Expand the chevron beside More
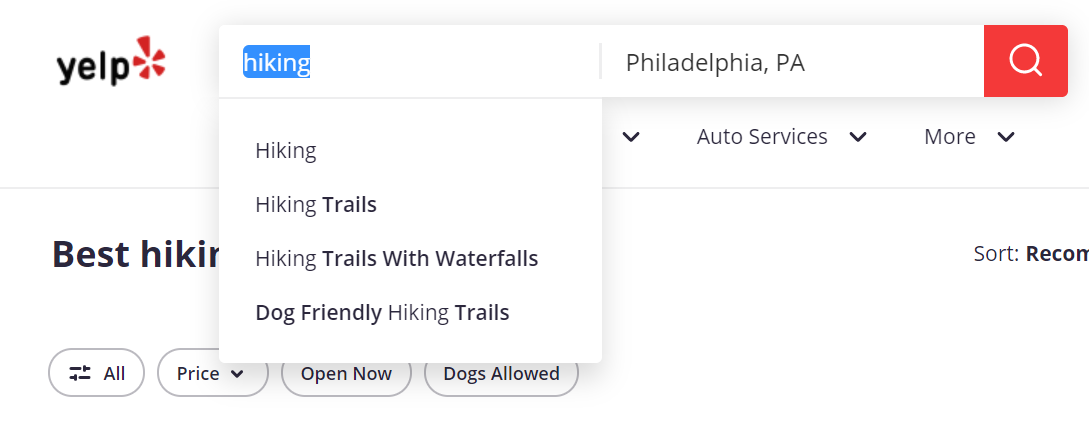Screen dimensions: 1089x424 pos(1006,137)
